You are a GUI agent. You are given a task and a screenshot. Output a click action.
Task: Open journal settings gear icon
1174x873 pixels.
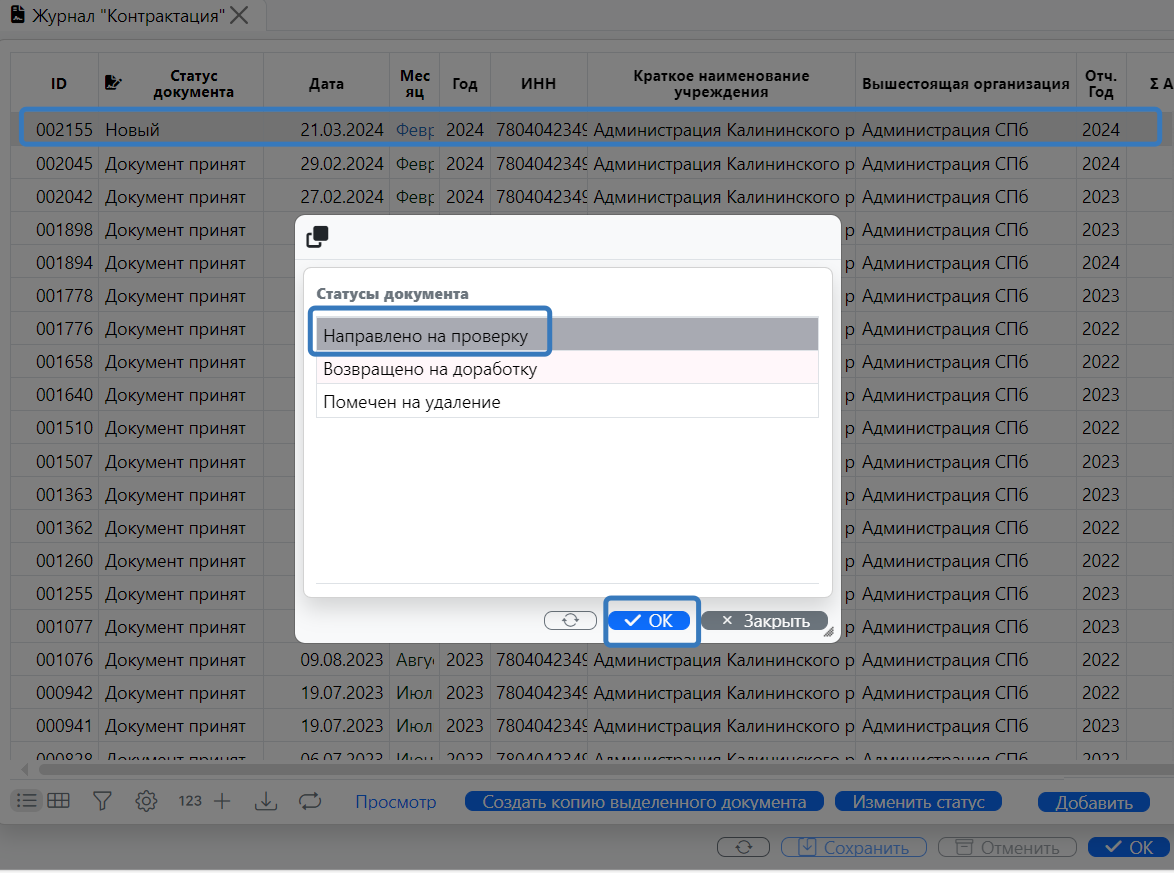coord(147,801)
